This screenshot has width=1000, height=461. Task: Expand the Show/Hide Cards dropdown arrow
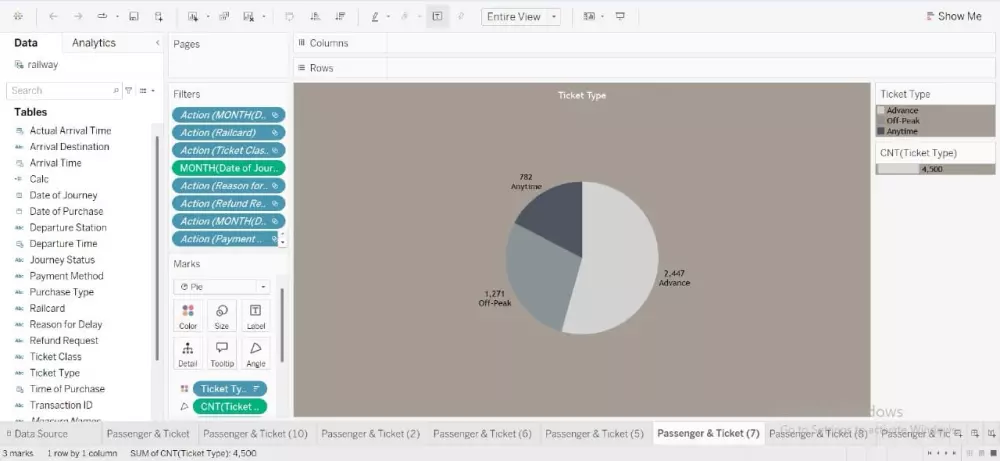point(603,17)
